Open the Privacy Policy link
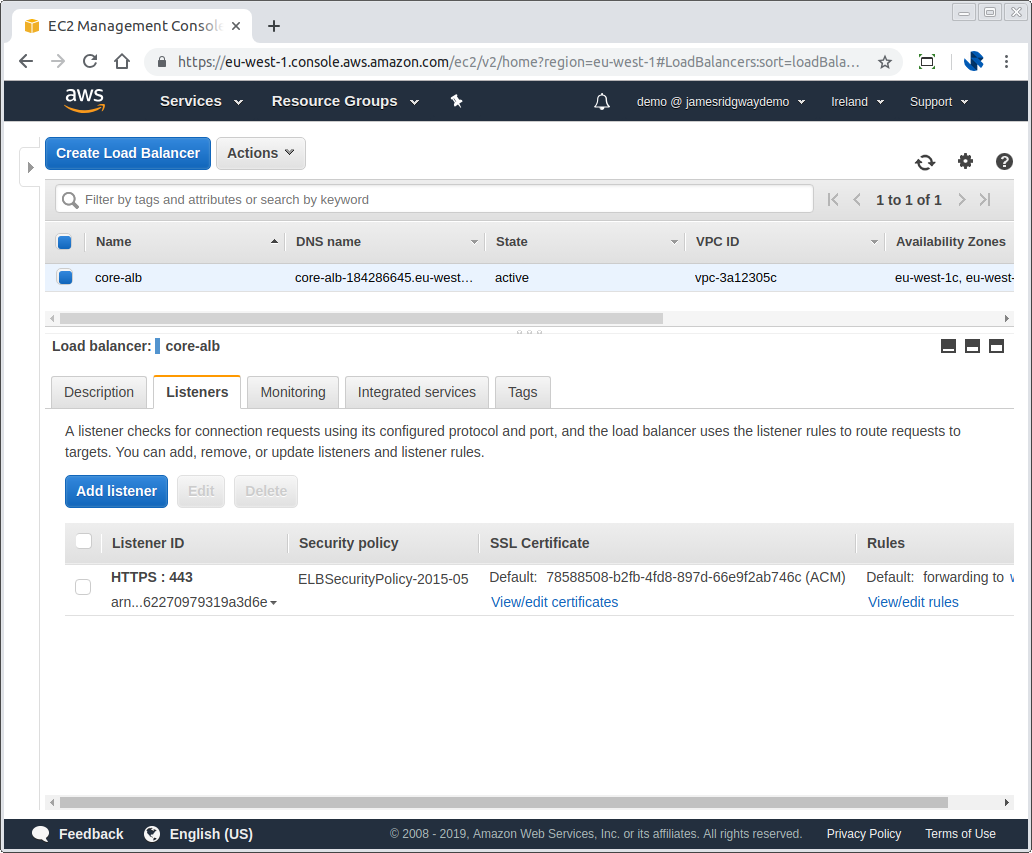Screen dimensions: 1032x853 (x=864, y=834)
